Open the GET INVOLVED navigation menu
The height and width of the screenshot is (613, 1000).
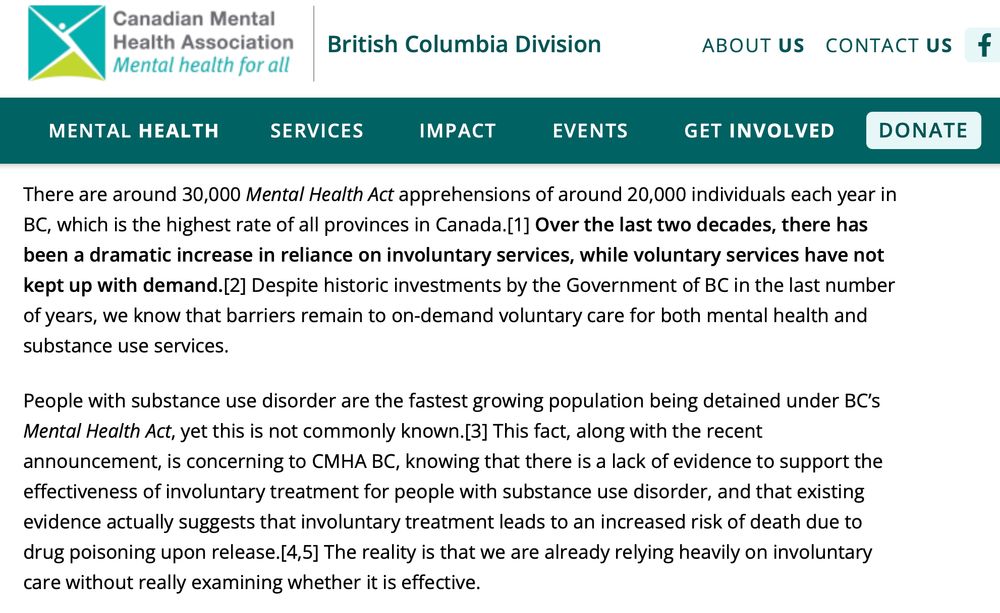[759, 130]
